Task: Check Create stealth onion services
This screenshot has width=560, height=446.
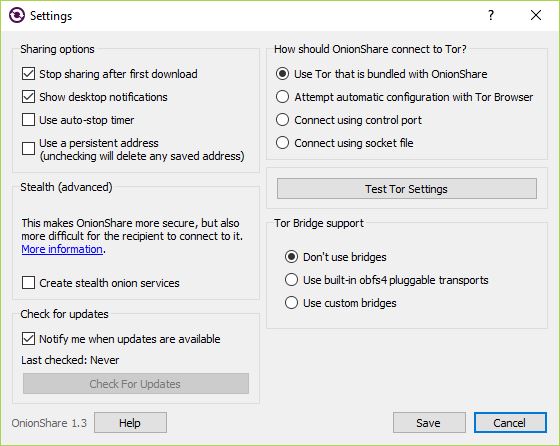Action: pyautogui.click(x=28, y=282)
